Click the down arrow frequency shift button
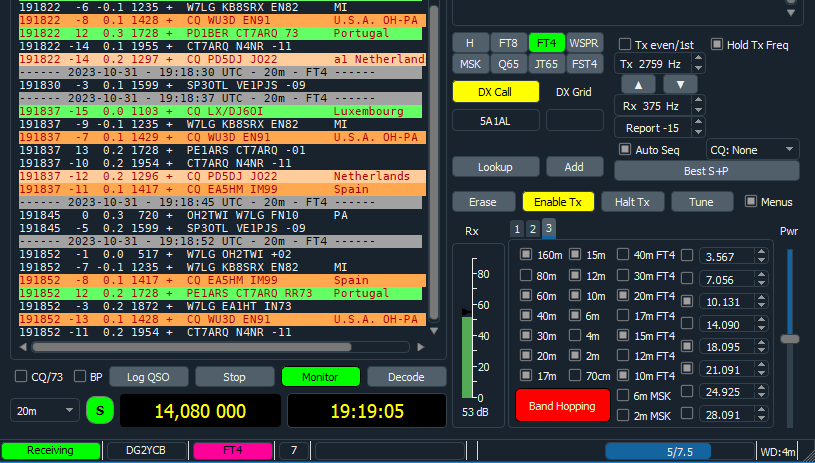815x463 pixels. tap(680, 84)
